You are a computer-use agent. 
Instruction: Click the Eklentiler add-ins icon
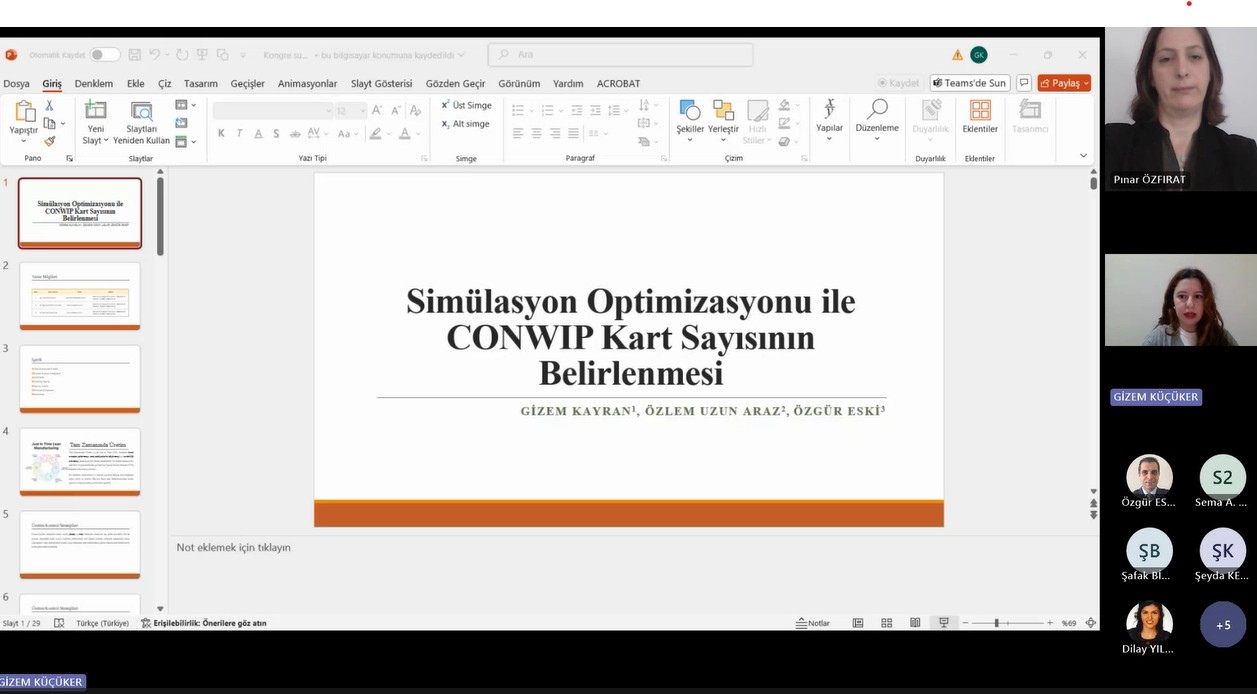coord(980,112)
